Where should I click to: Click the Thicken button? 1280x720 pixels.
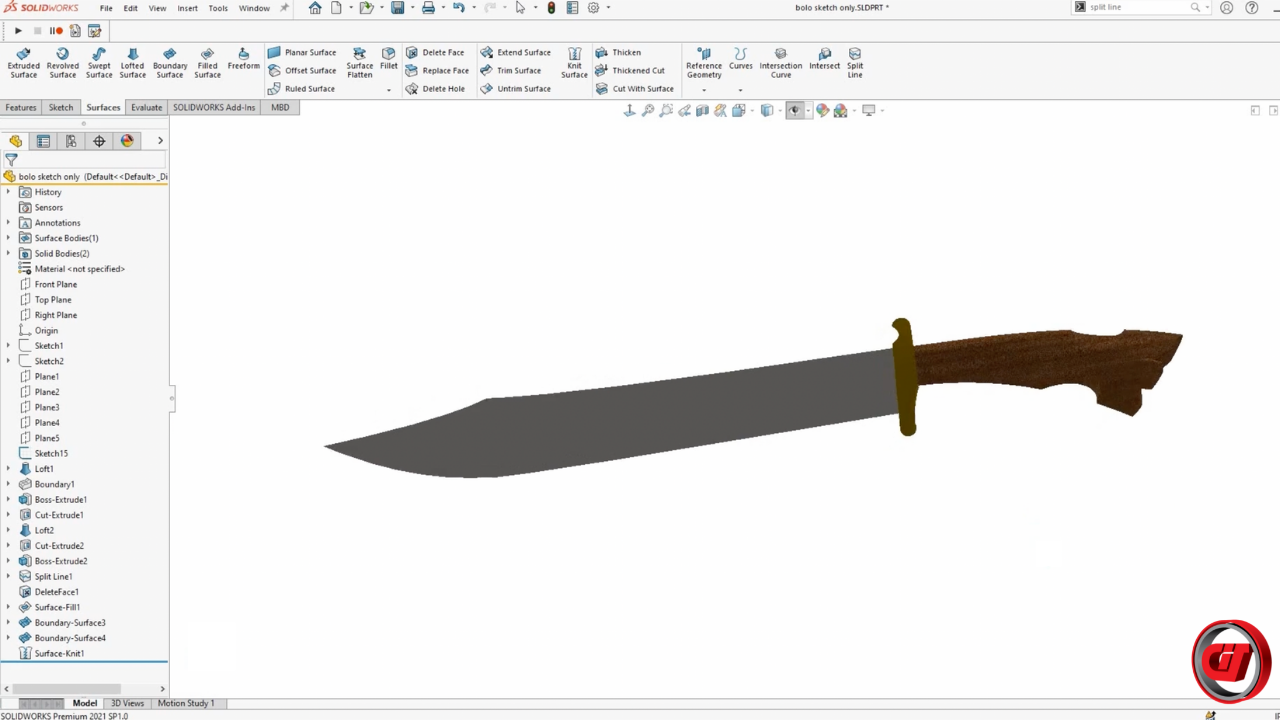(x=618, y=53)
